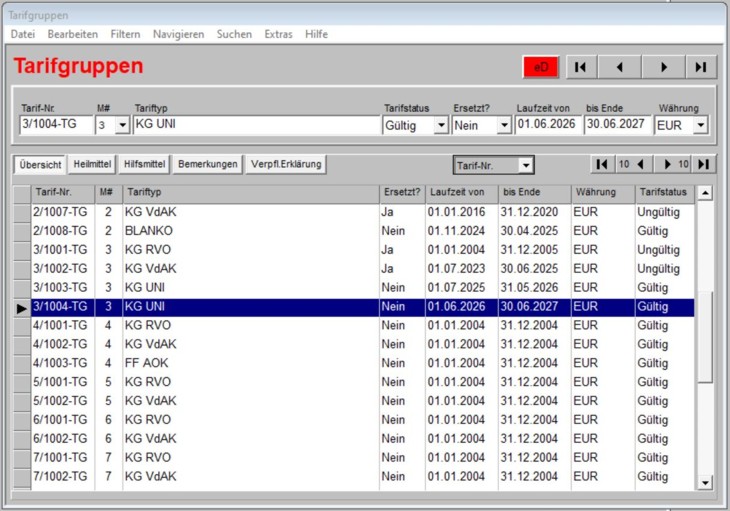Viewport: 730px width, 511px height.
Task: Jump to last row in list navigator
Action: pyautogui.click(x=704, y=164)
